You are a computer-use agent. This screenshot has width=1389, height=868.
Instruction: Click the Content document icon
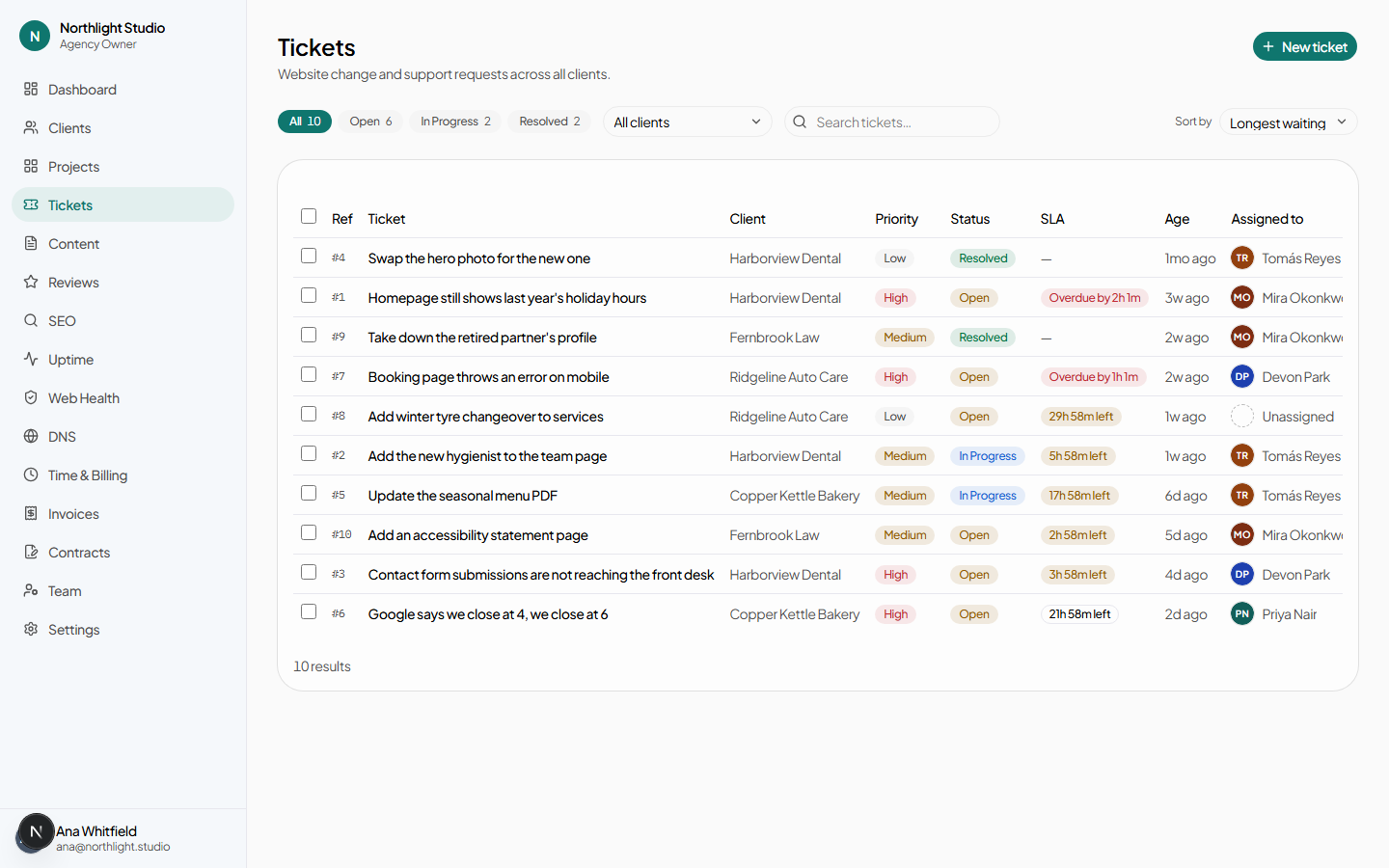(x=31, y=243)
